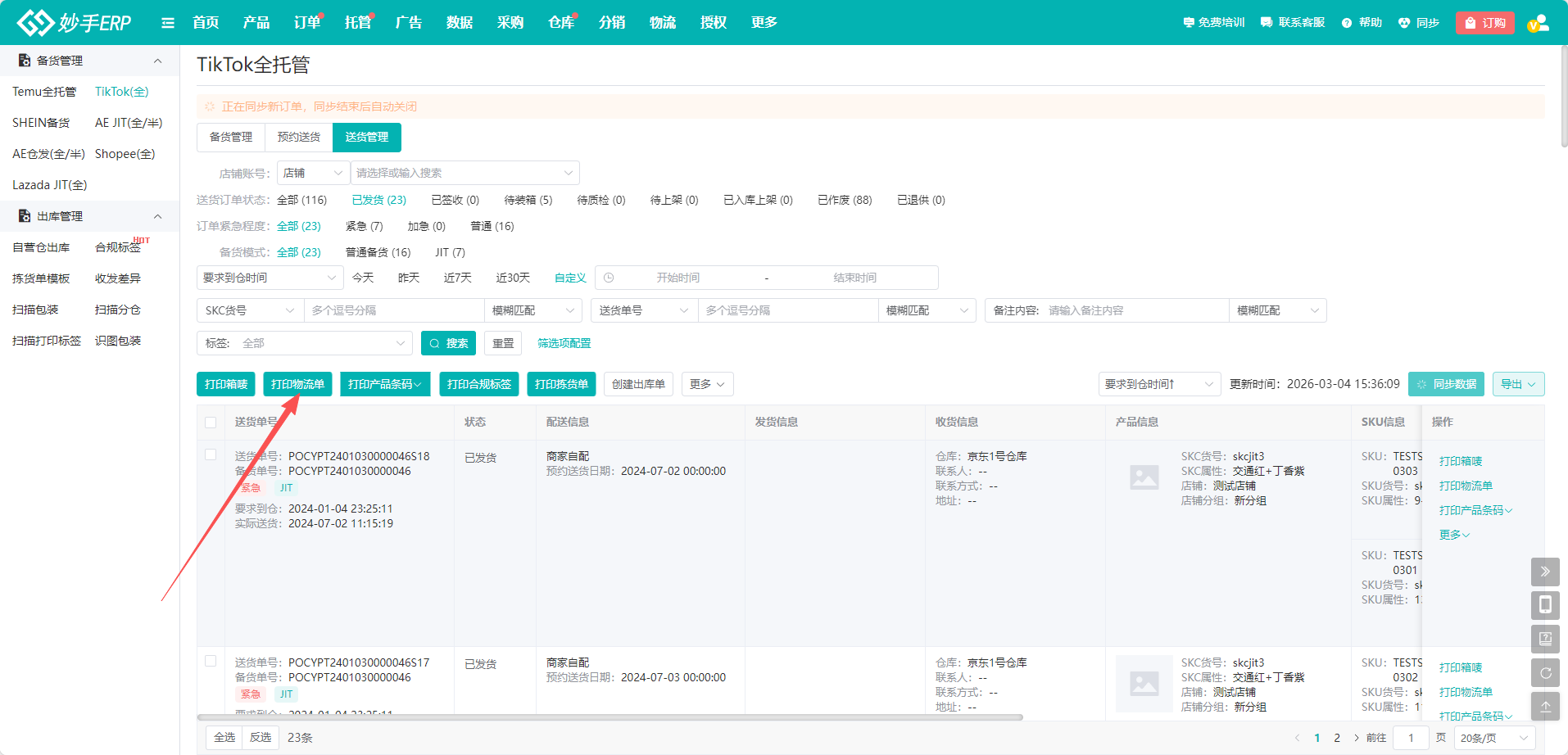The width and height of the screenshot is (1568, 755).
Task: Click the red 订购 button
Action: click(1485, 23)
